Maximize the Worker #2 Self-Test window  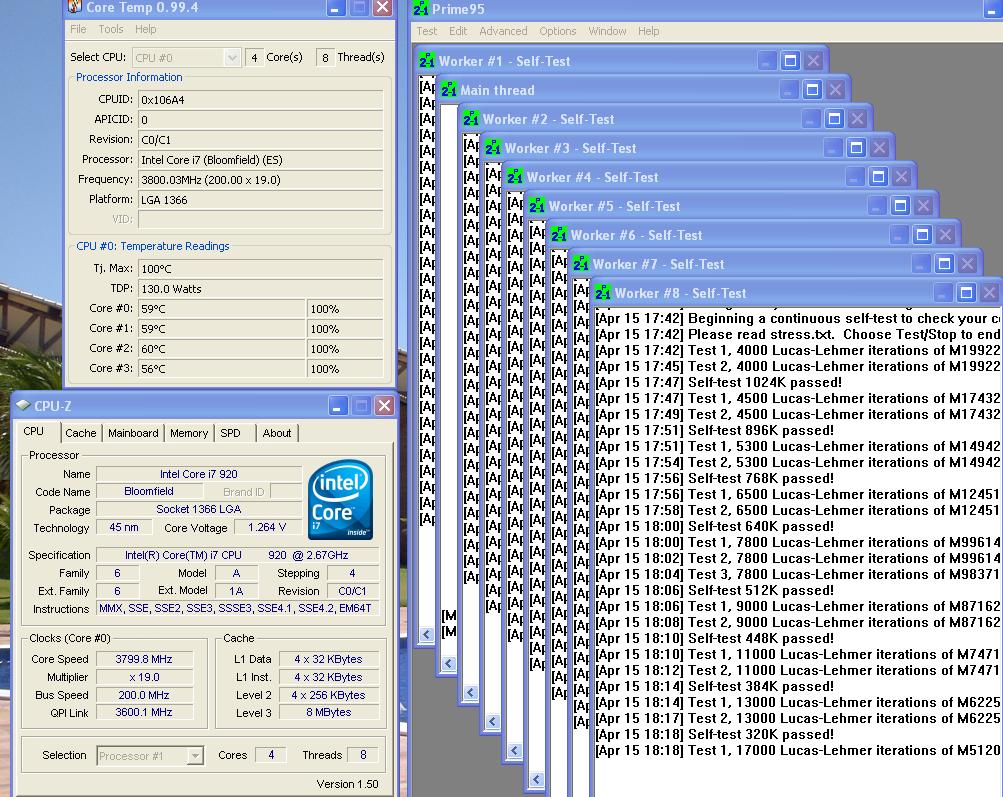(834, 118)
